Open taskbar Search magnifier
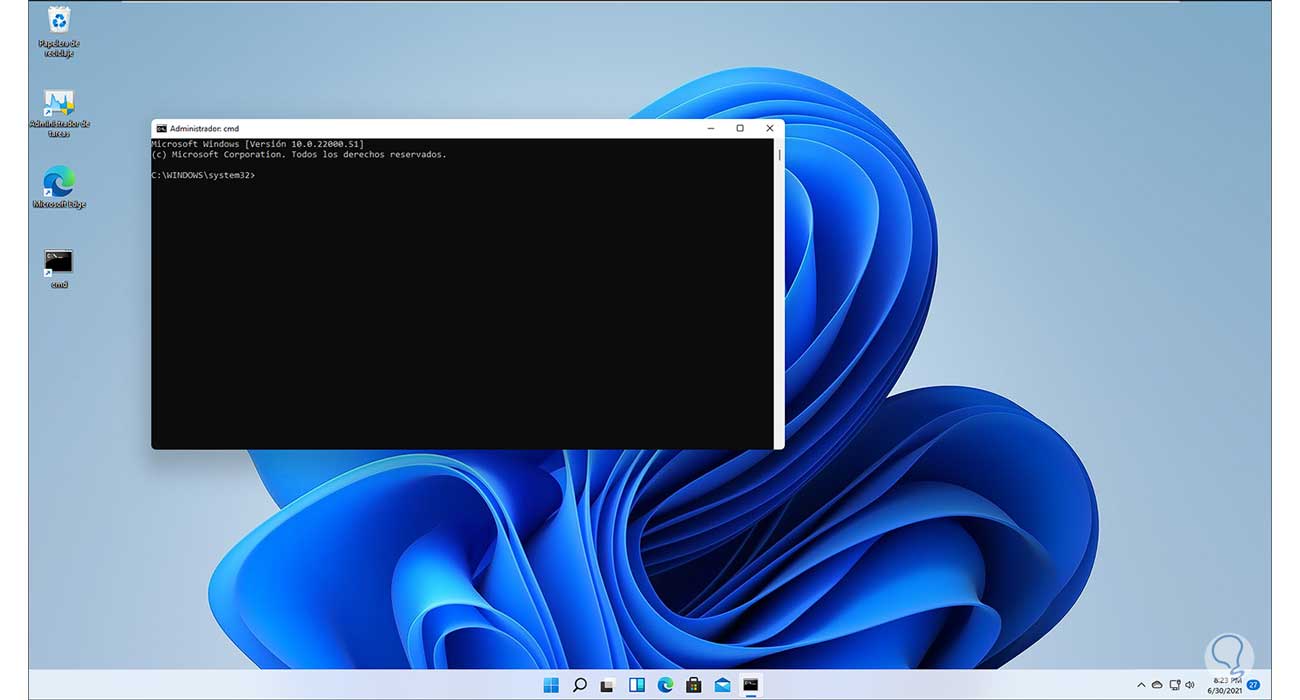 579,685
